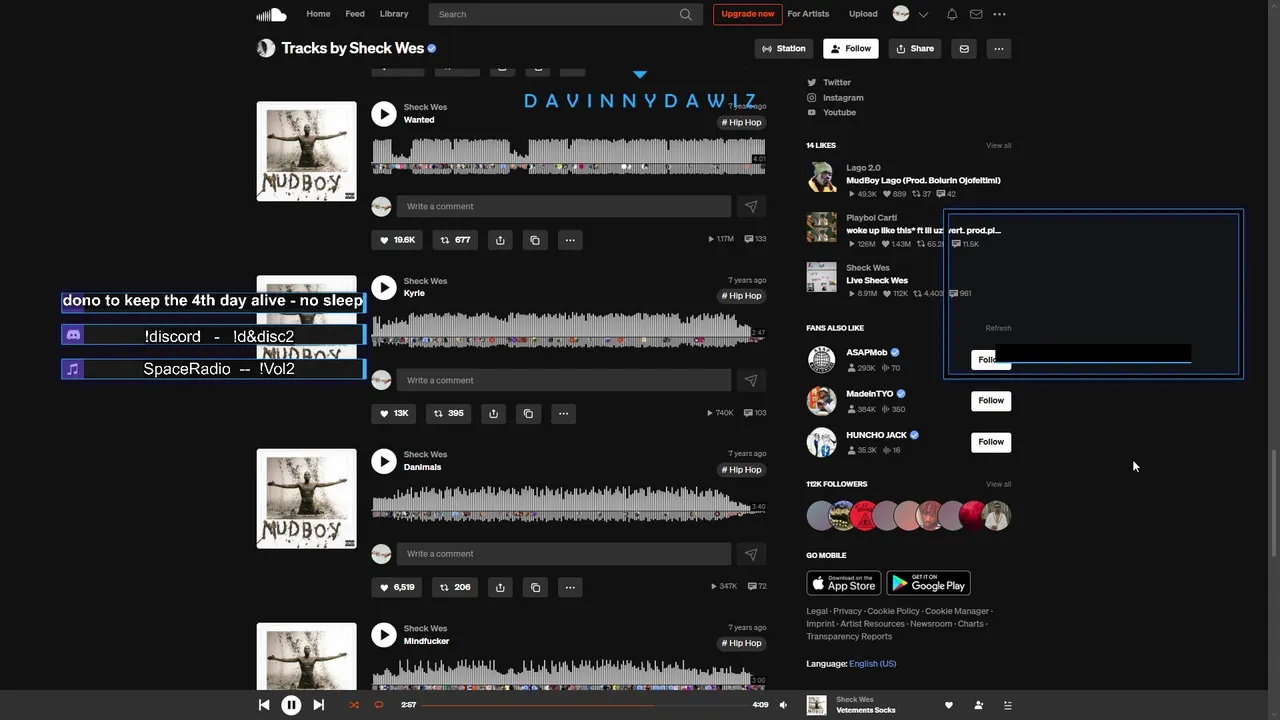Open profile more options menu
This screenshot has height=720, width=1280.
pos(998,48)
